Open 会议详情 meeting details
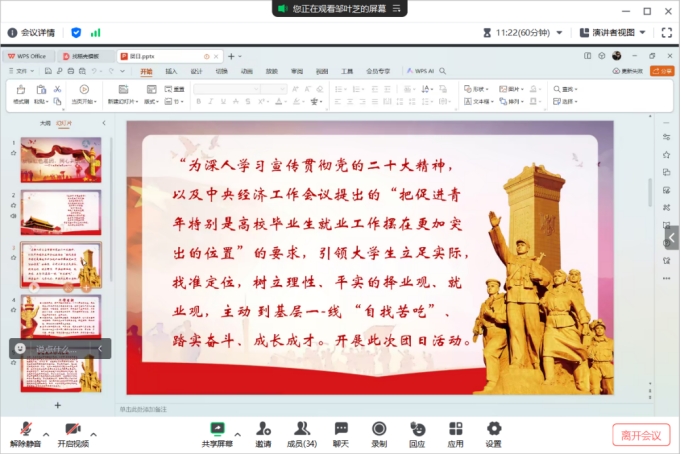 [x=31, y=32]
